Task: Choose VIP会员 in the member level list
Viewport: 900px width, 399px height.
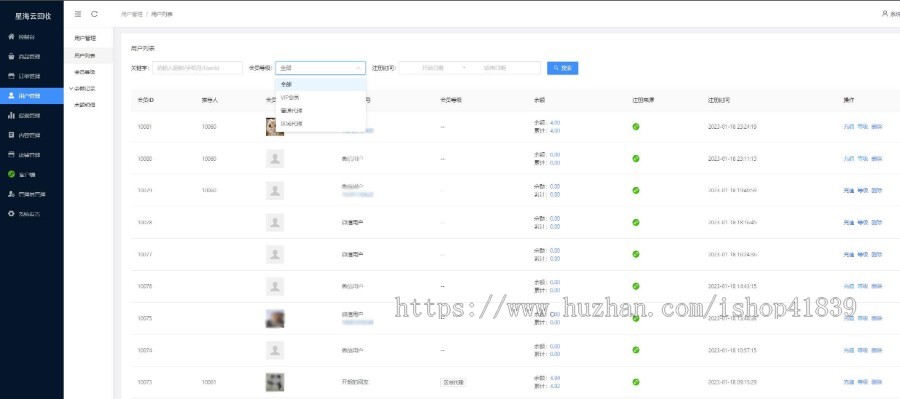Action: coord(321,98)
